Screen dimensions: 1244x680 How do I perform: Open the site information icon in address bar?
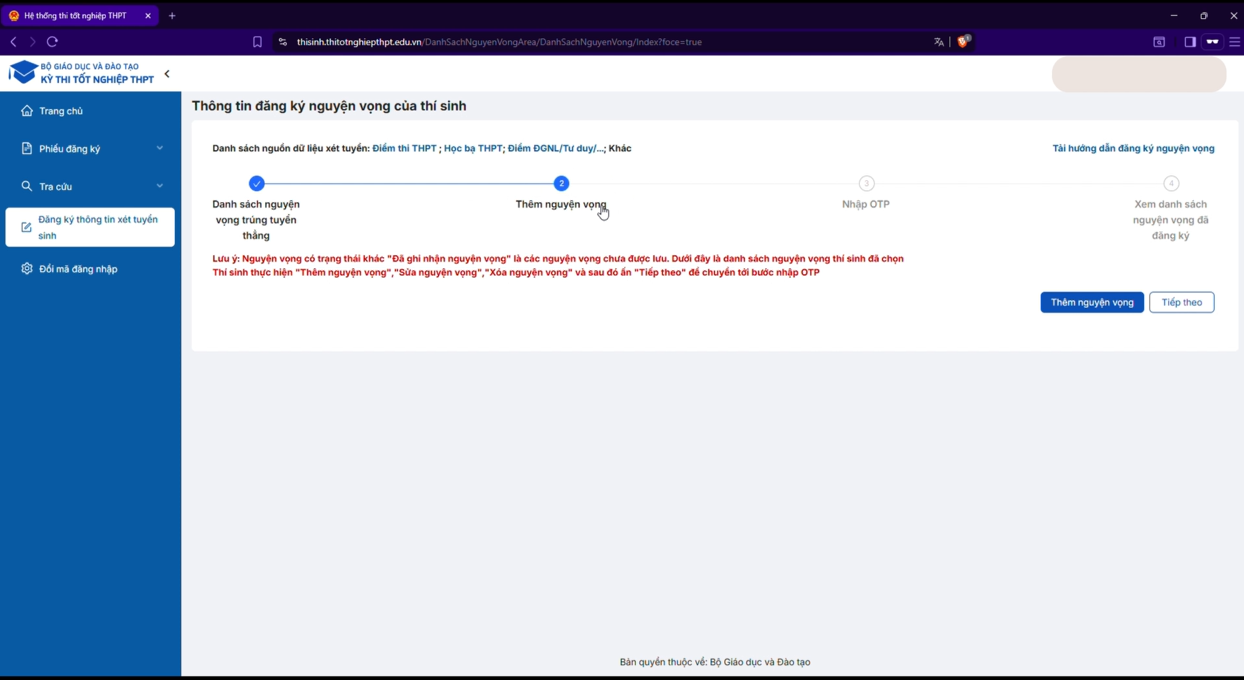(x=283, y=42)
